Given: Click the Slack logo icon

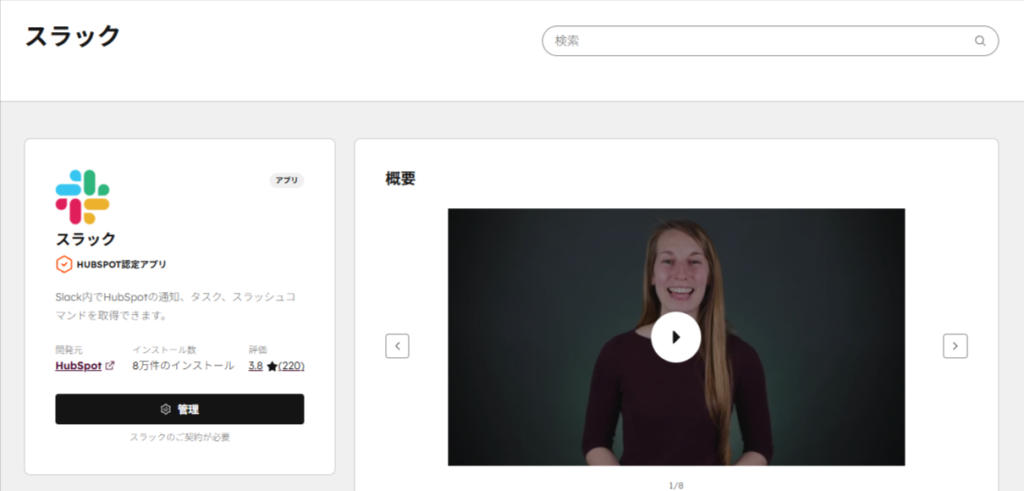Looking at the screenshot, I should [x=82, y=197].
